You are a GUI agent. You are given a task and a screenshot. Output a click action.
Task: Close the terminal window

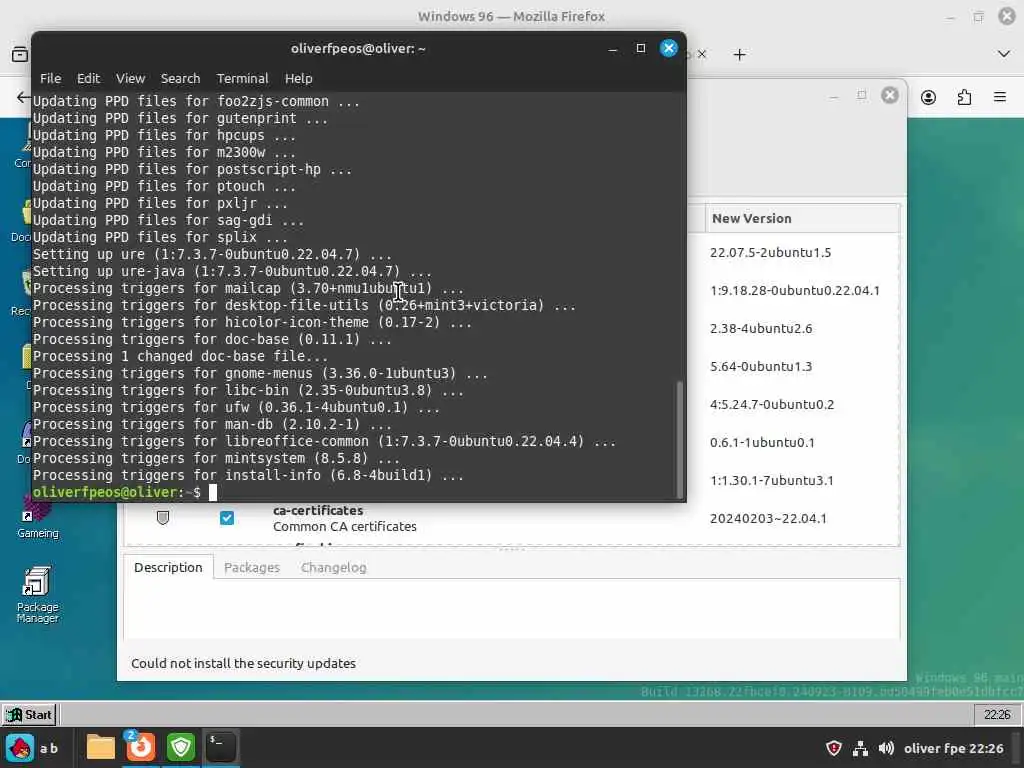[669, 48]
